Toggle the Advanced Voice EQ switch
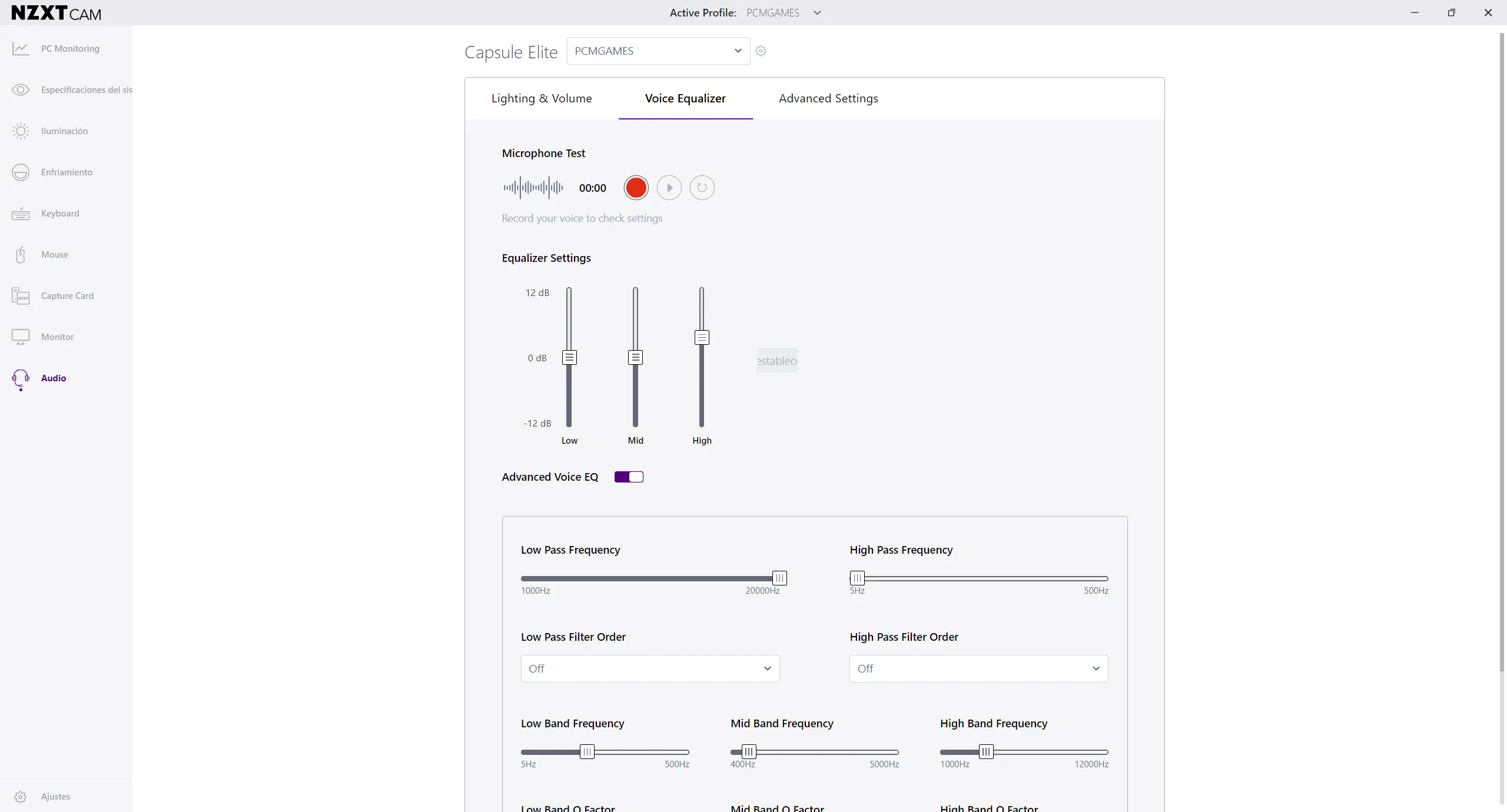The height and width of the screenshot is (812, 1507). [629, 477]
